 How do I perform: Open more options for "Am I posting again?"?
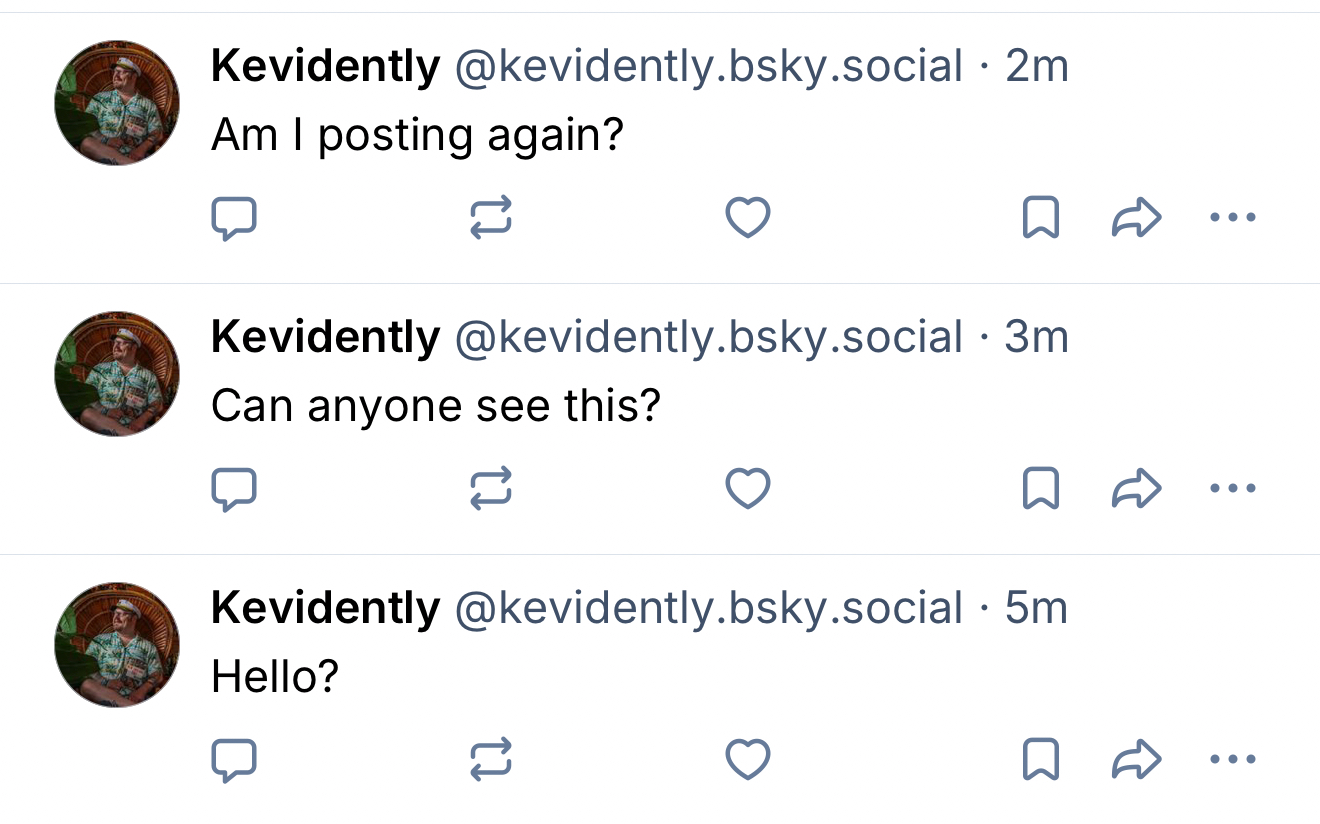(x=1232, y=217)
